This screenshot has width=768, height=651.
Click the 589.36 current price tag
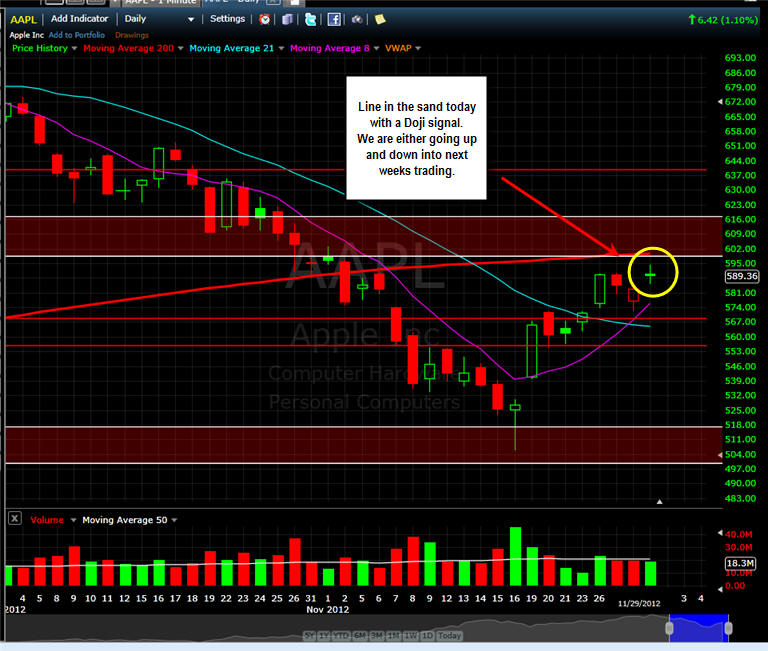742,276
